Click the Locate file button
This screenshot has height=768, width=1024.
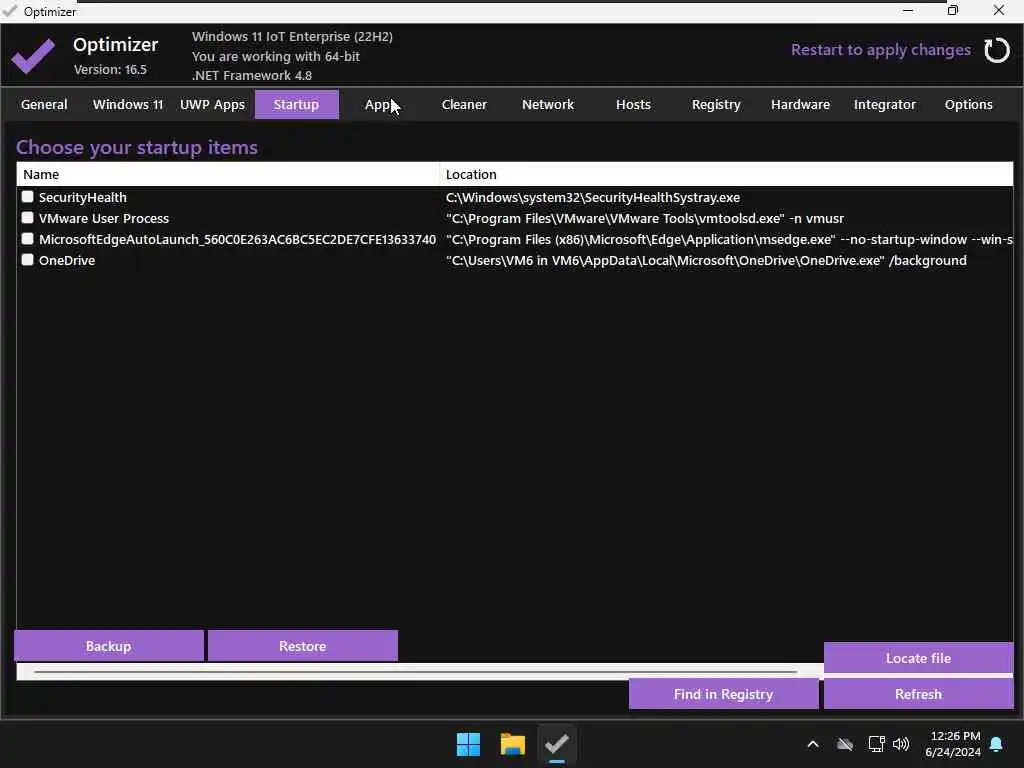coord(918,658)
